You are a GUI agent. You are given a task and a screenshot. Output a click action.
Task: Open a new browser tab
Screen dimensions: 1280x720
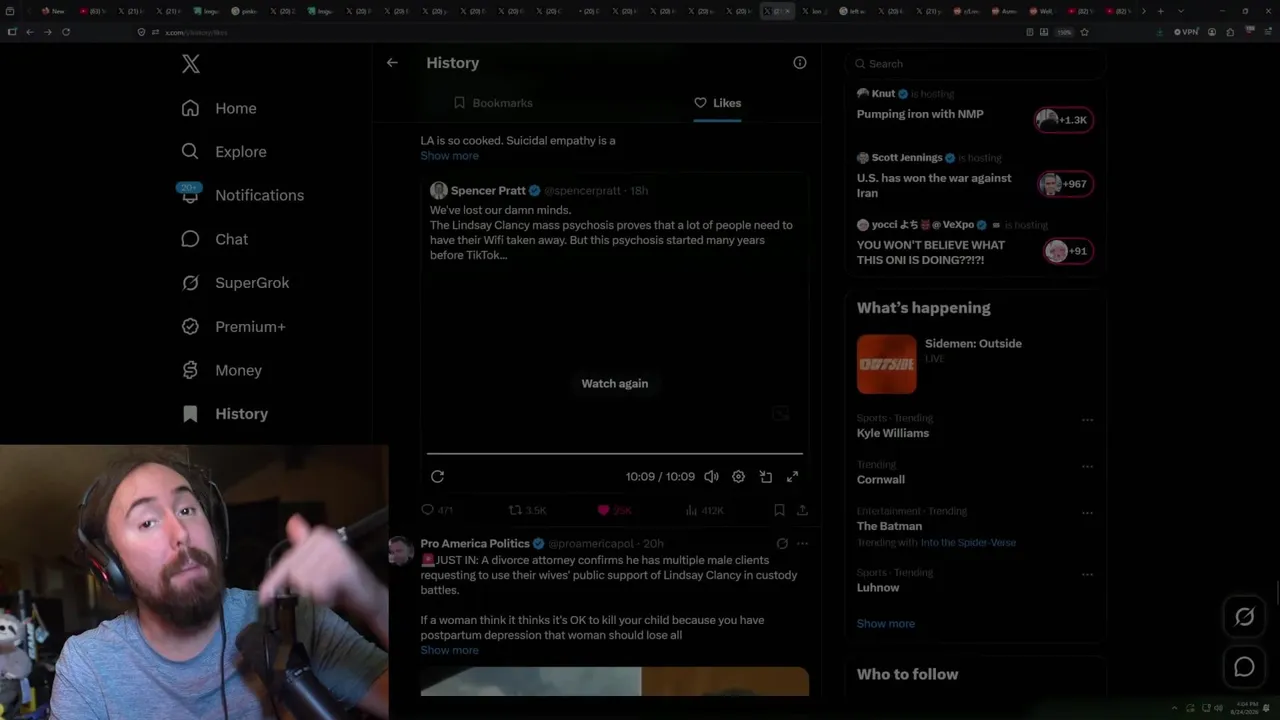pyautogui.click(x=1160, y=11)
